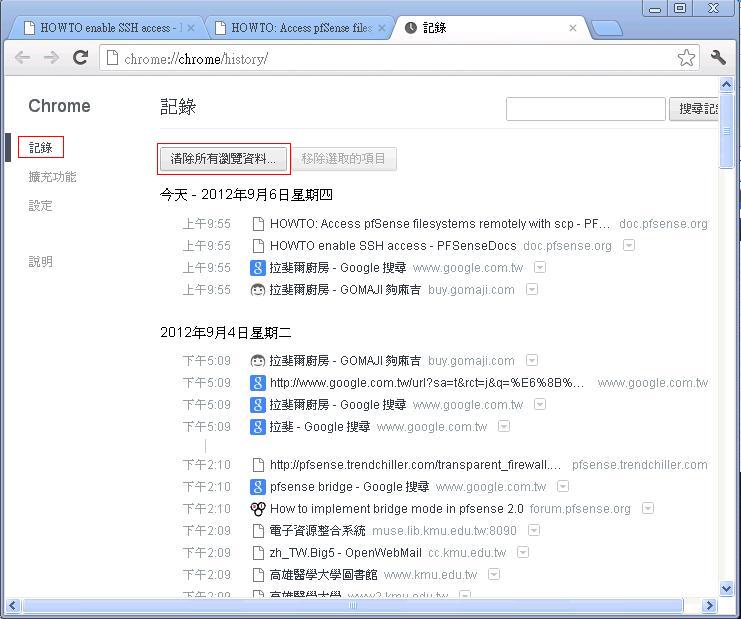Image resolution: width=741 pixels, height=619 pixels.
Task: Click the 移除選取的項目 button
Action: [x=343, y=159]
